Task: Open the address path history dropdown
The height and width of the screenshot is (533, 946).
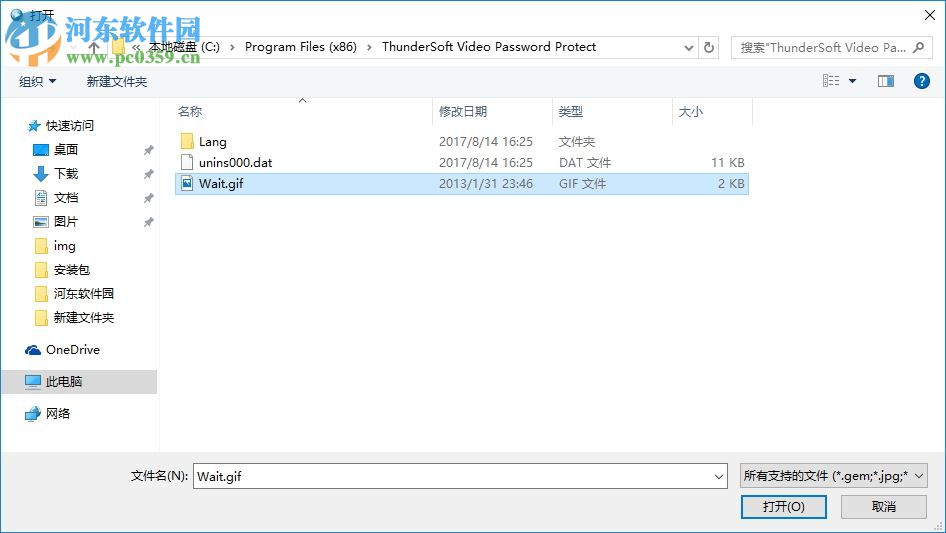Action: pos(688,48)
